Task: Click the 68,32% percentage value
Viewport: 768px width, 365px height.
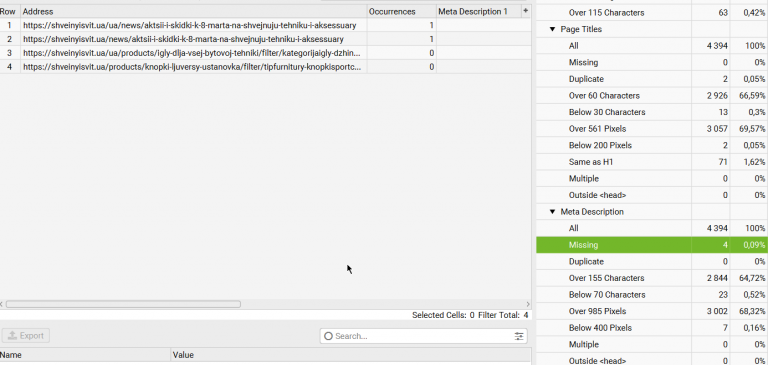Action: pyautogui.click(x=752, y=312)
